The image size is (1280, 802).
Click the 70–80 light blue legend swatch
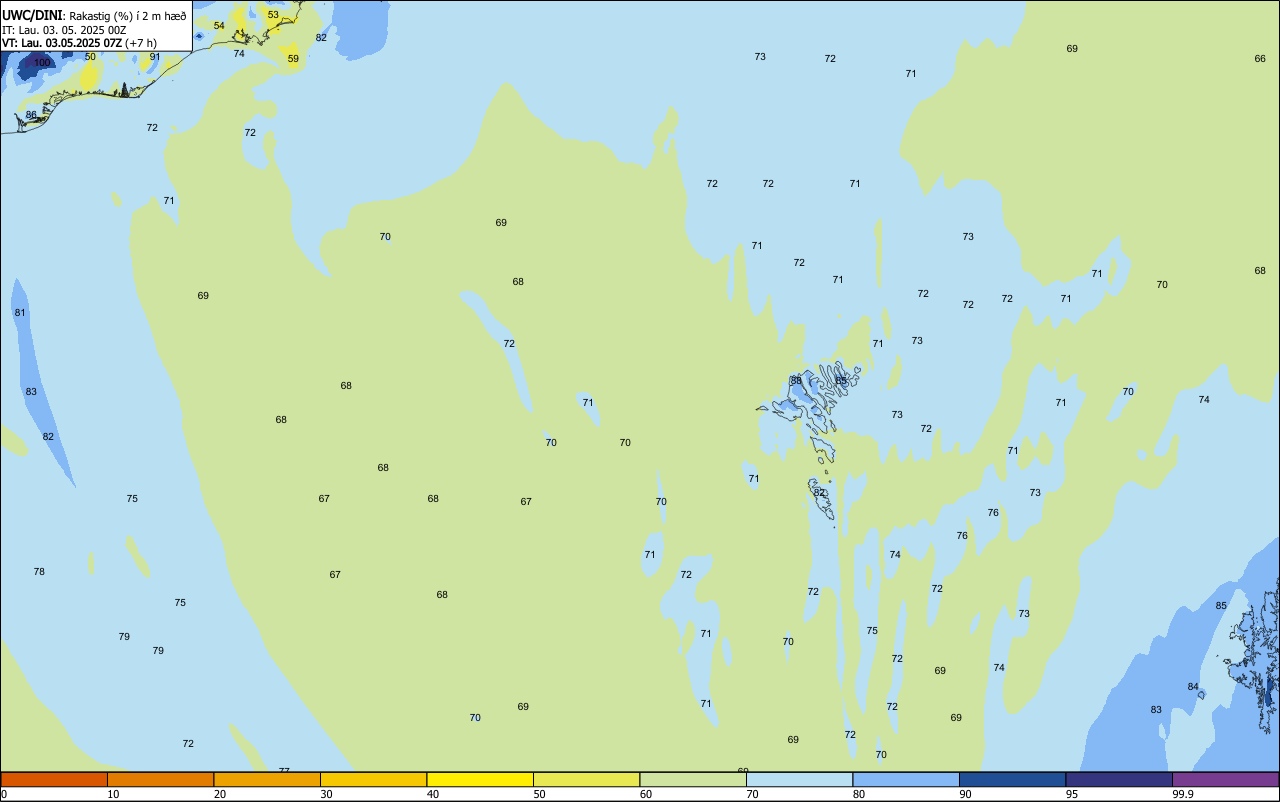tap(799, 779)
